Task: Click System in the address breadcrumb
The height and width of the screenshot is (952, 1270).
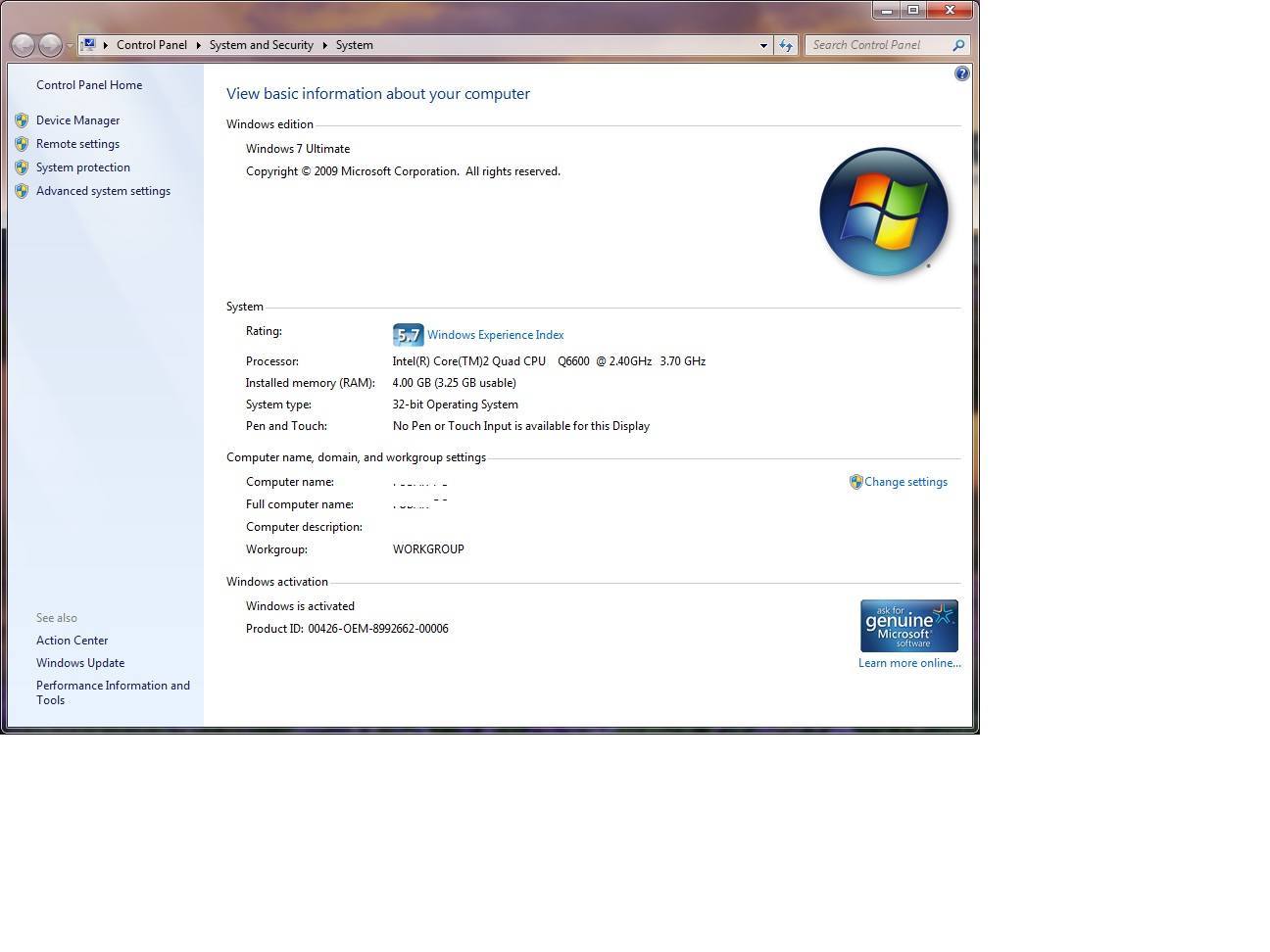Action: (355, 45)
